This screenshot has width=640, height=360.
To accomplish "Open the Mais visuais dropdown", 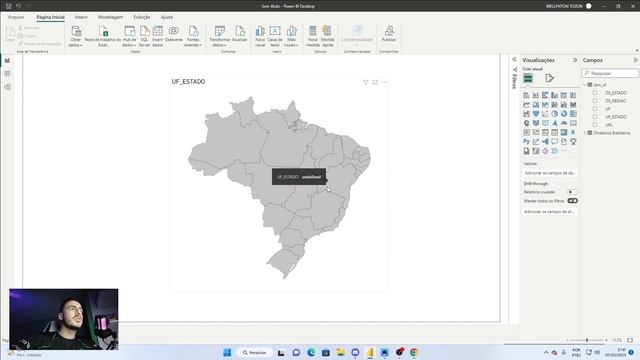I will [x=291, y=37].
